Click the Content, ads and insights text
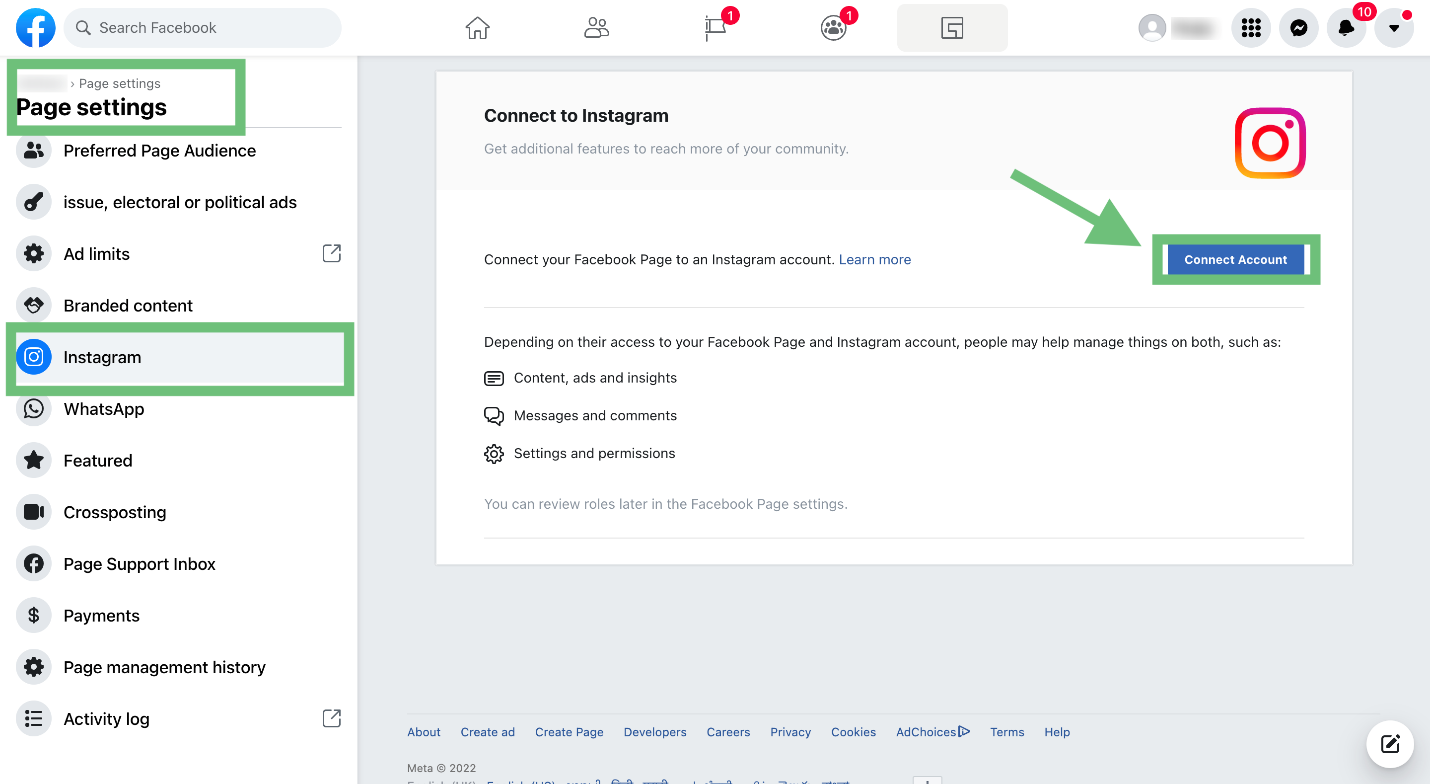 595,378
